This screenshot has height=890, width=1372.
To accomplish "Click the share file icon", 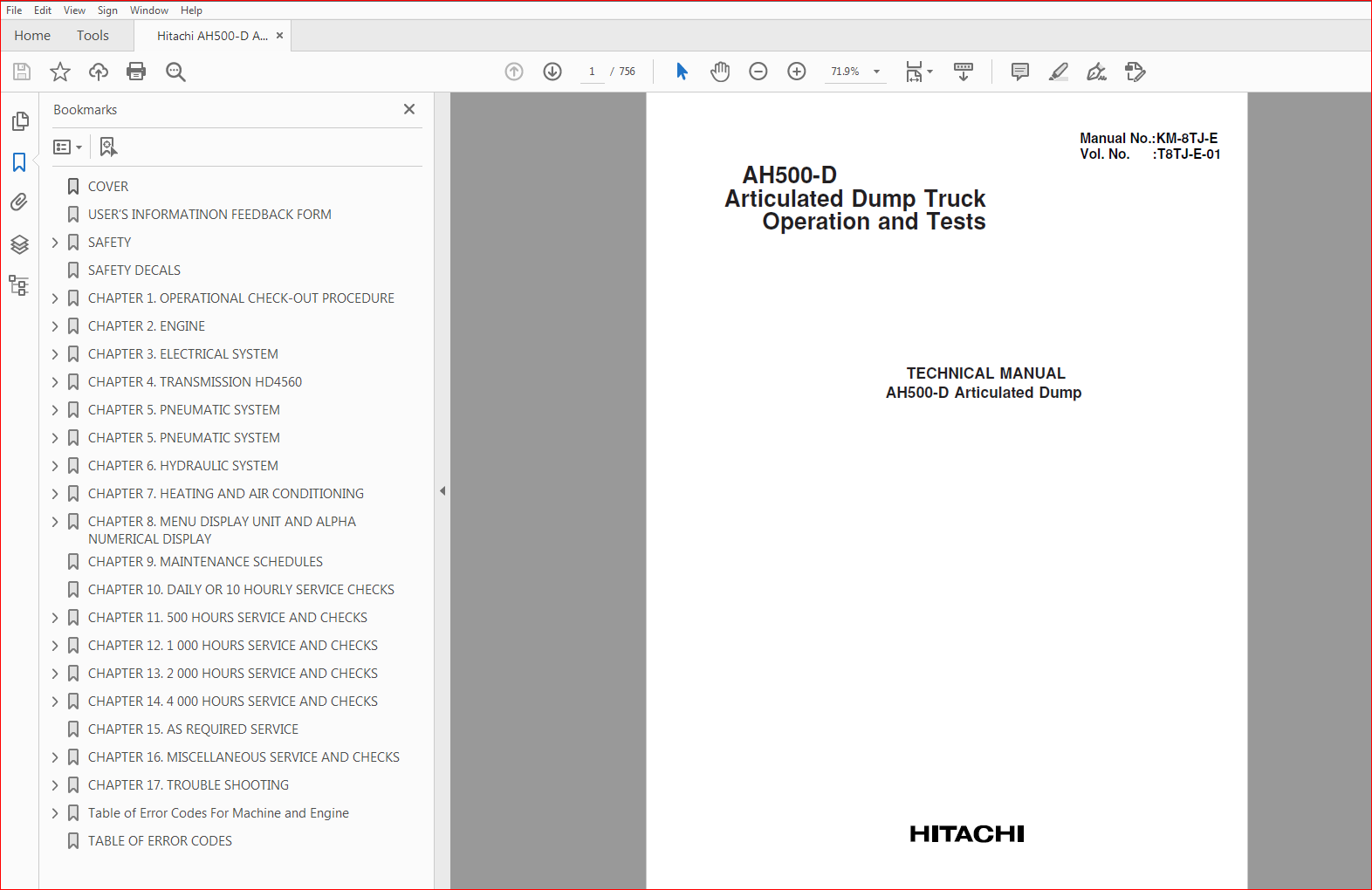I will [x=1135, y=72].
